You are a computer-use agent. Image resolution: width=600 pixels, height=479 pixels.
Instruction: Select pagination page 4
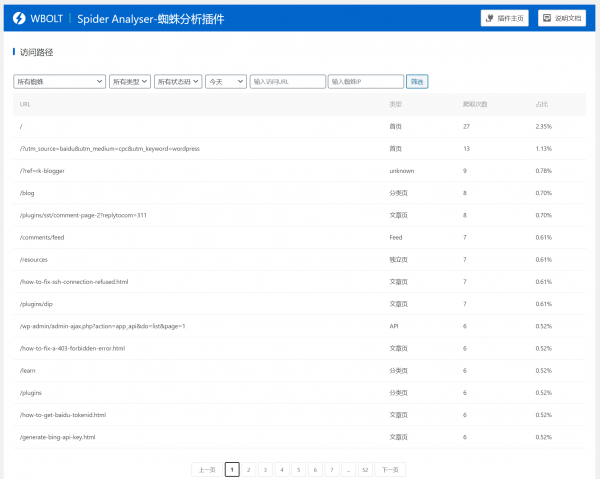282,469
